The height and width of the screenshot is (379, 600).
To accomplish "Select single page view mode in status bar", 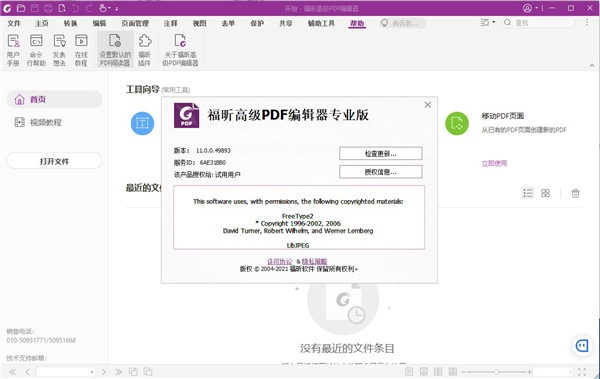I will (x=409, y=371).
